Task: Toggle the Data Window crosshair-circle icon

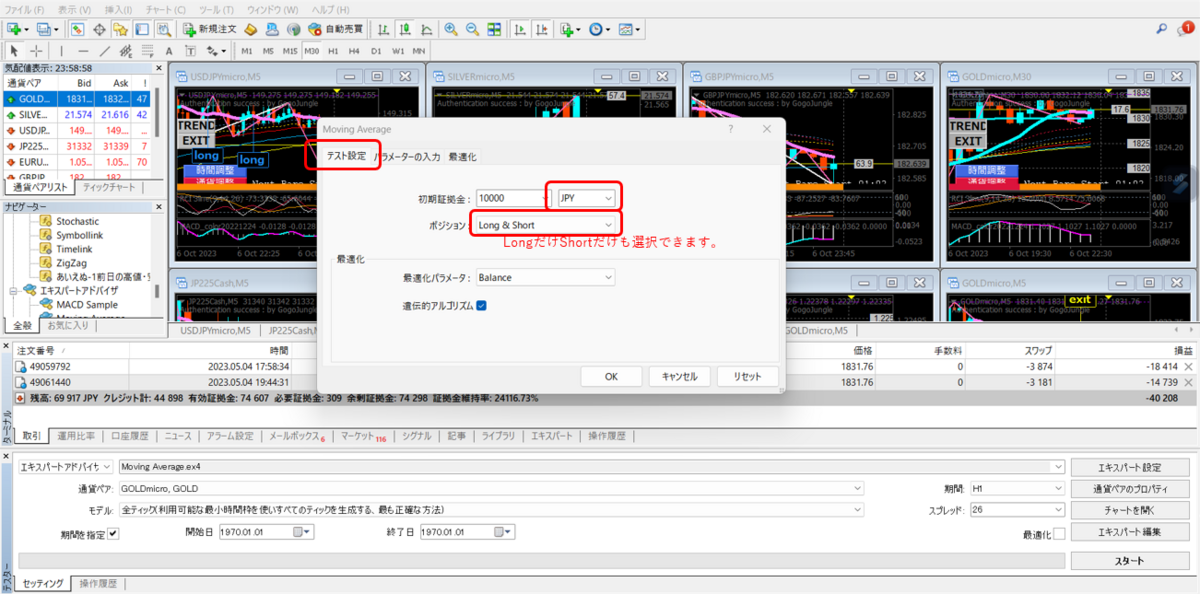Action: [x=99, y=29]
